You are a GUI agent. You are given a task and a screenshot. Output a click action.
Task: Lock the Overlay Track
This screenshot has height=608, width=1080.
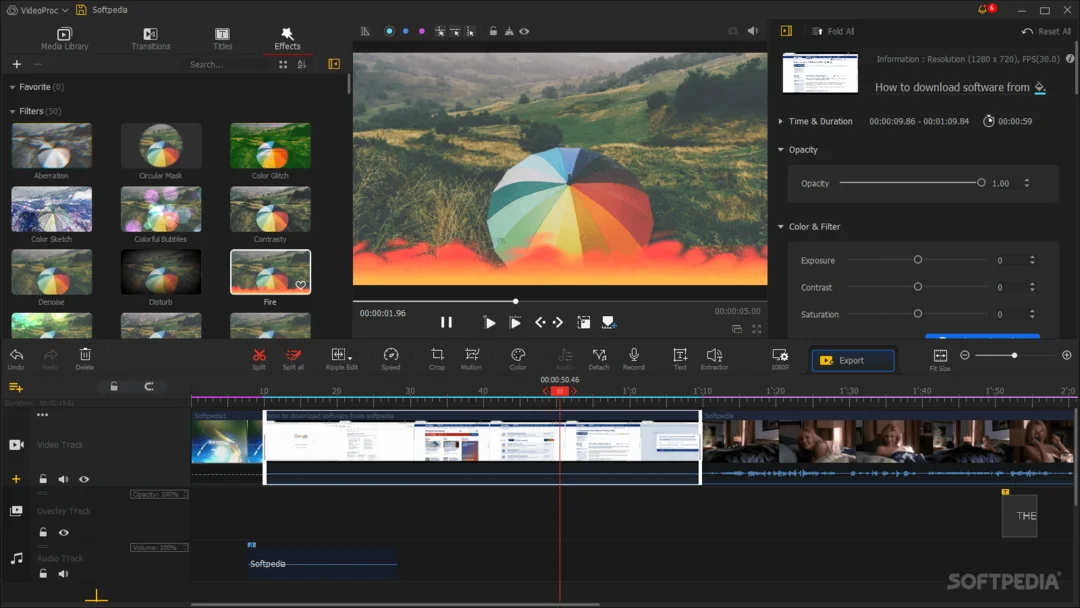point(43,532)
